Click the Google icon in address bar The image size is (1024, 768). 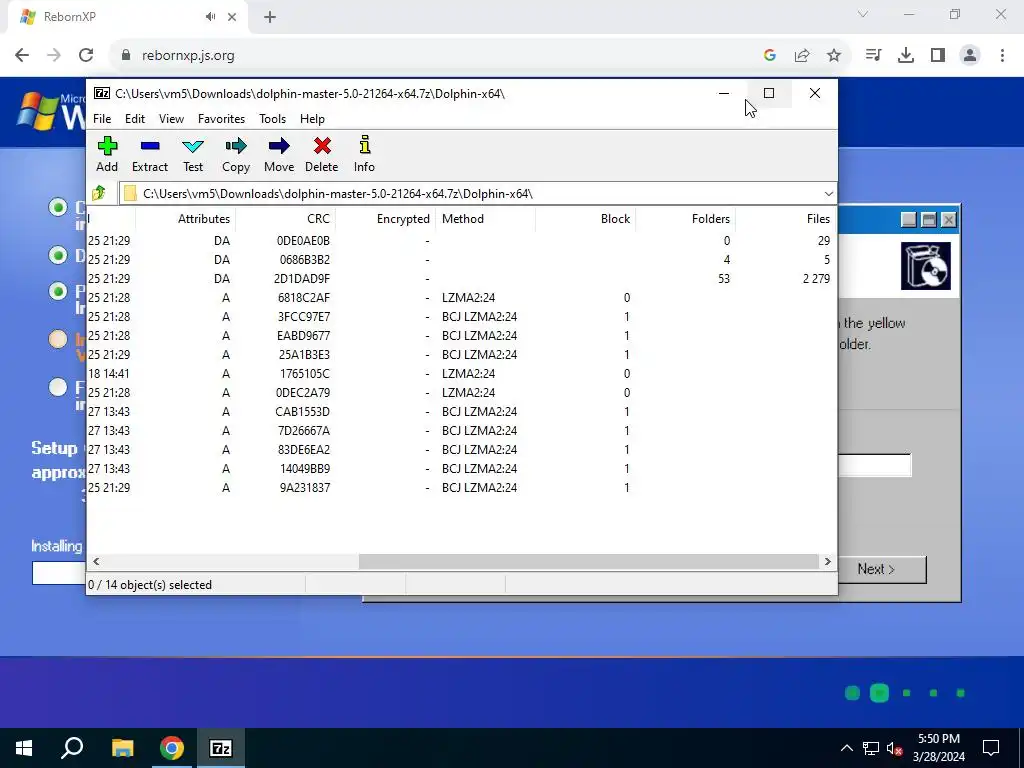click(x=770, y=56)
